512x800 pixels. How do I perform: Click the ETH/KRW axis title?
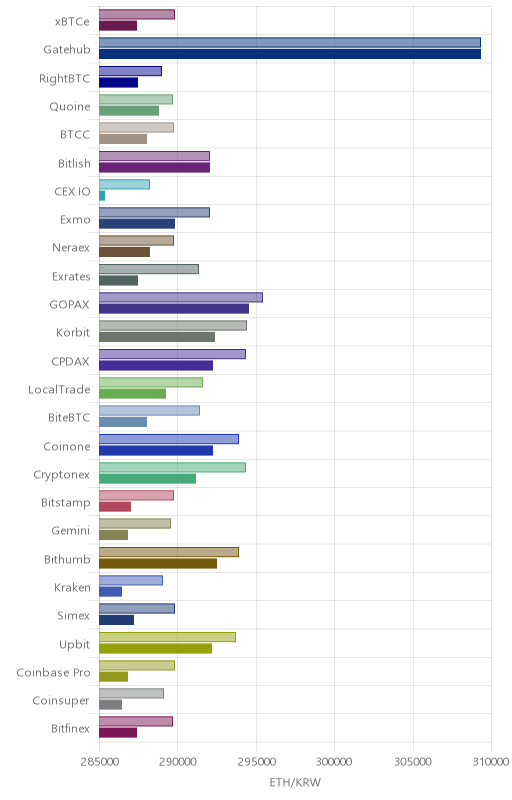[x=295, y=782]
